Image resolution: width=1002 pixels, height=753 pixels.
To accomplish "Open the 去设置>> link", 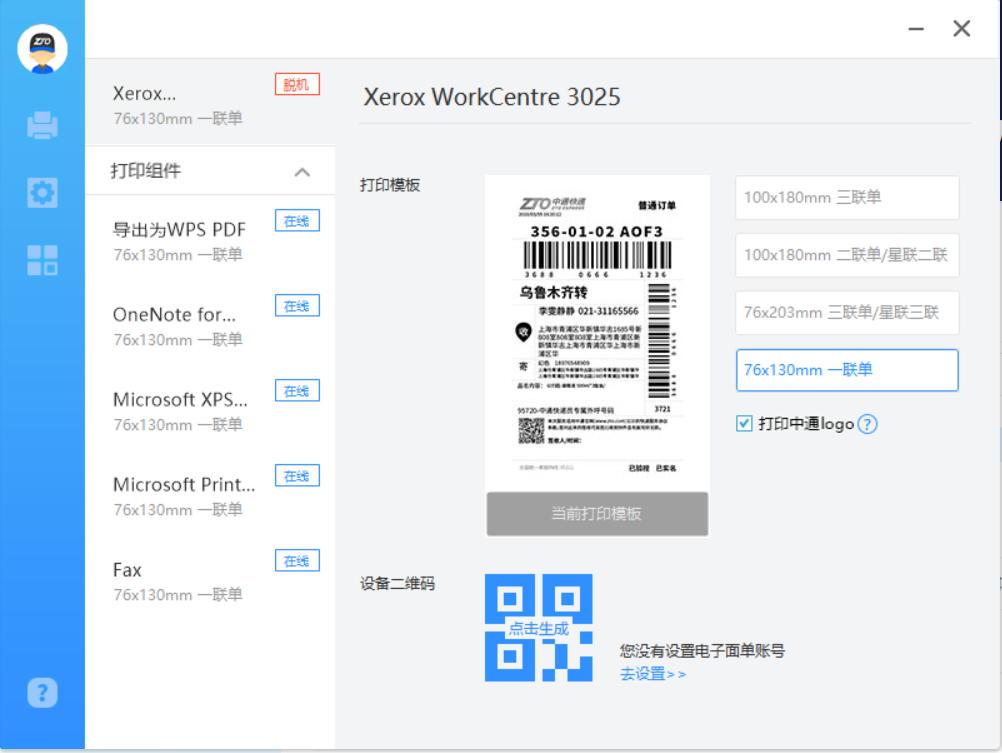I will [652, 674].
